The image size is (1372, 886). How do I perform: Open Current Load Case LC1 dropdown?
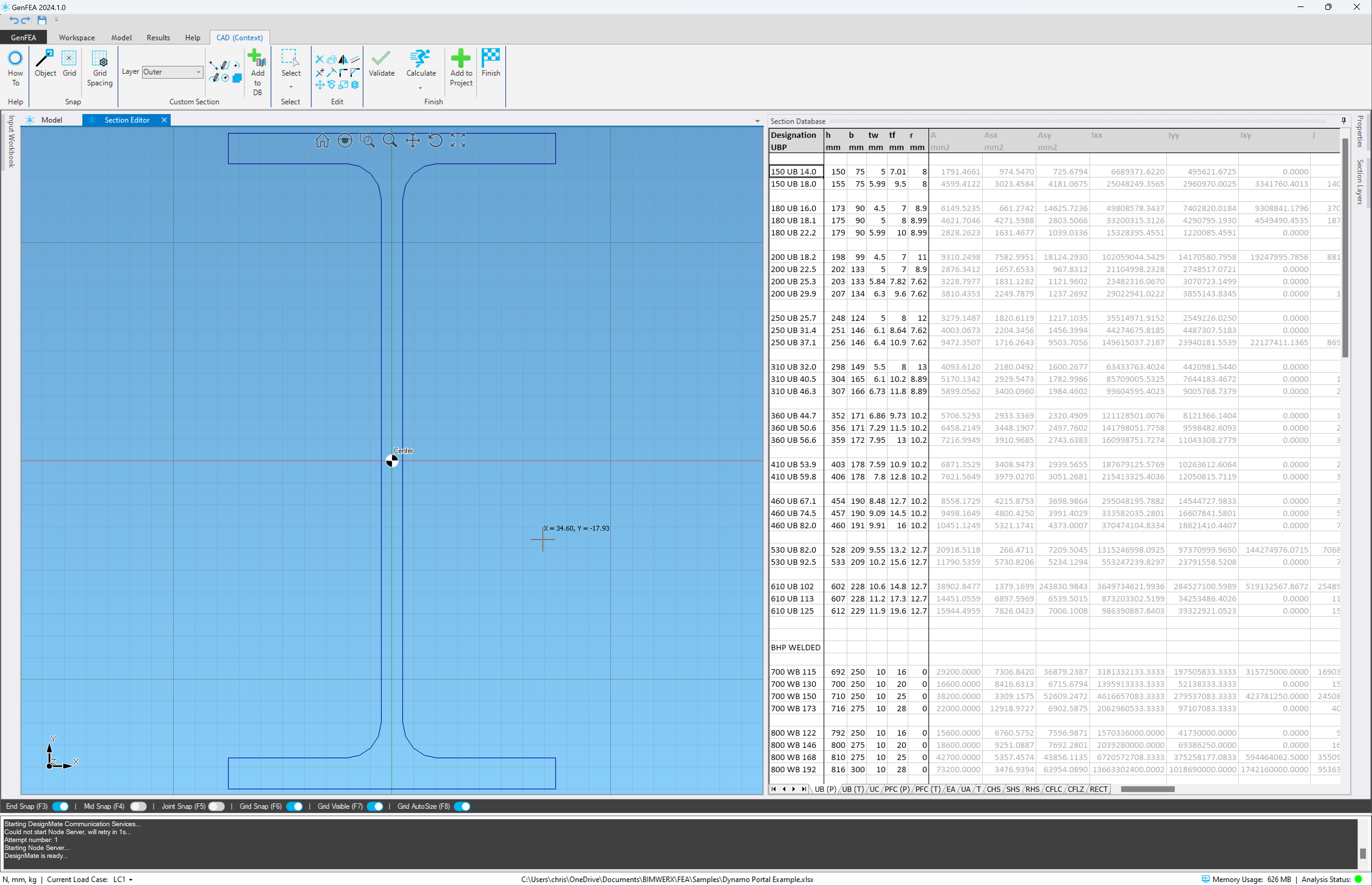pos(130,880)
